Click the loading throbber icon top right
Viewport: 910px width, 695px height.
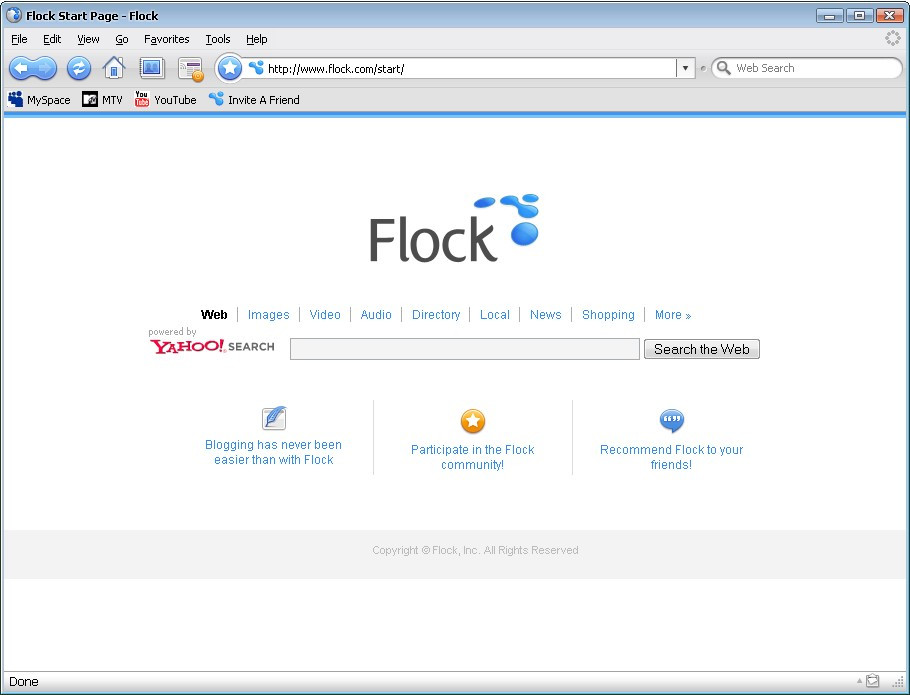(893, 39)
